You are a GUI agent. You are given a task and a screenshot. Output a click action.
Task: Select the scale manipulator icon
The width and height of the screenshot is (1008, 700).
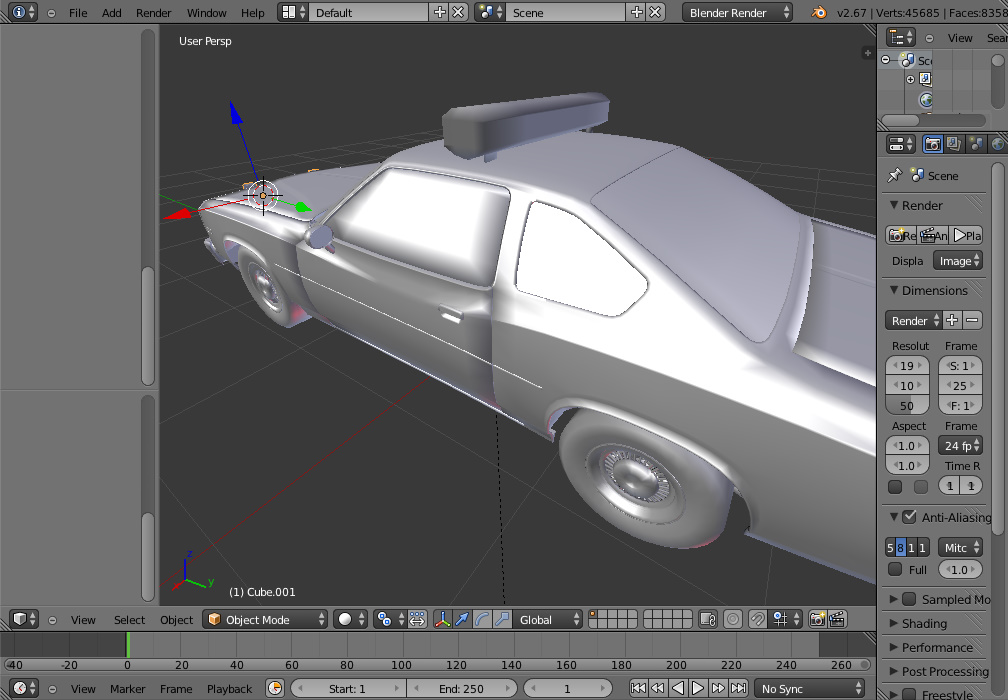(502, 620)
